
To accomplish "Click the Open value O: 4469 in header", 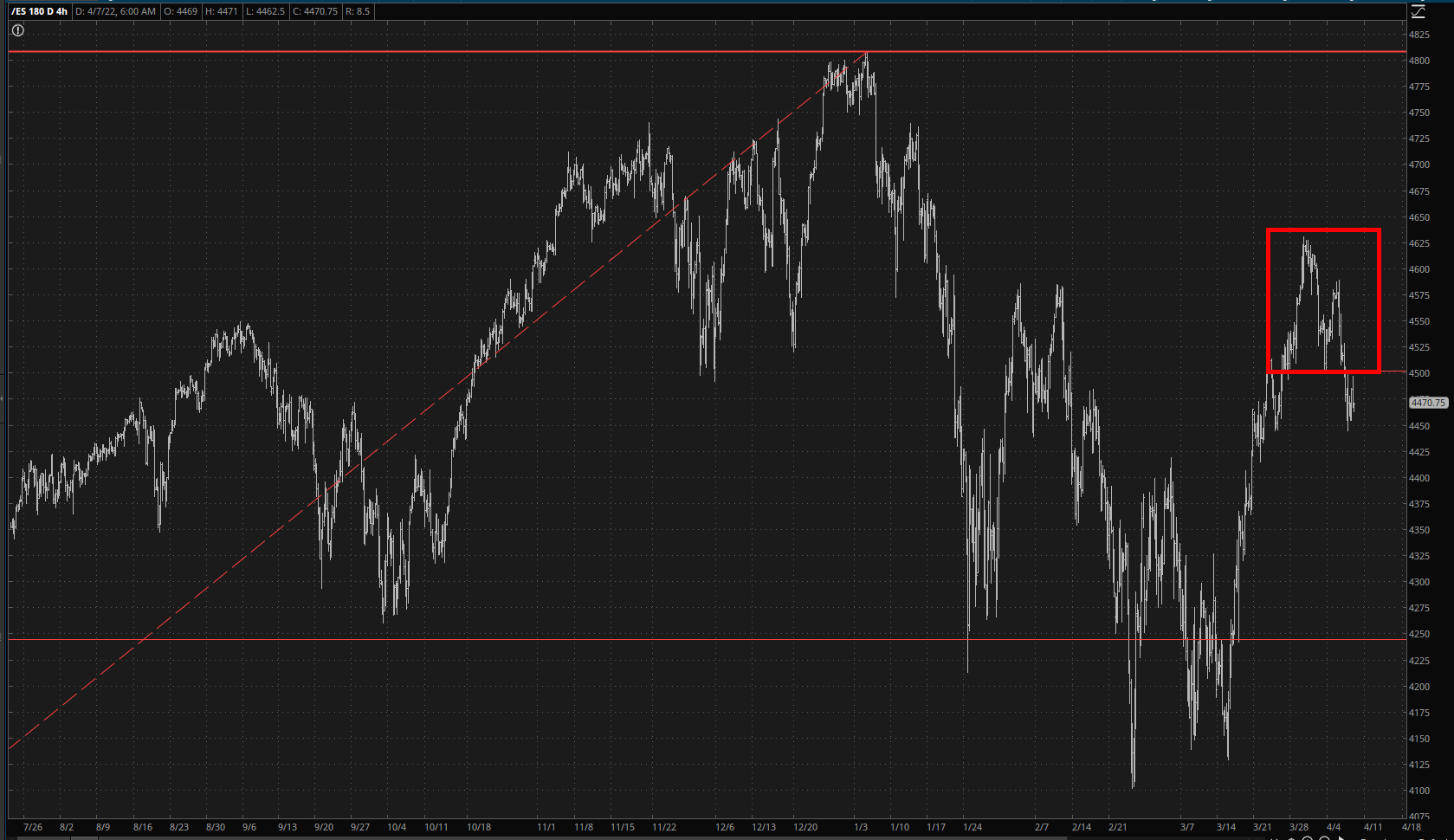I will point(182,11).
